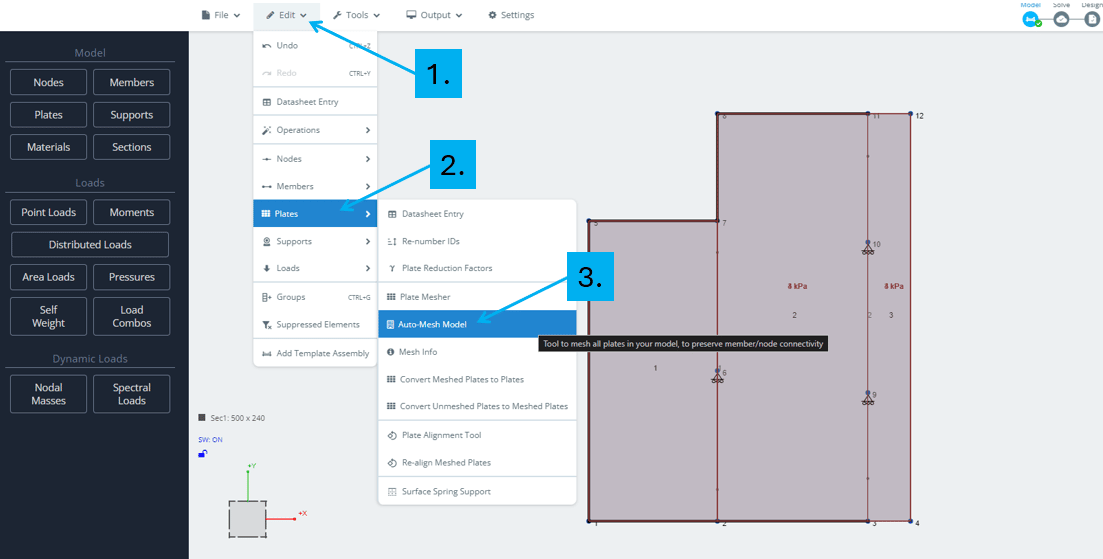Choose Add Template Assembly
This screenshot has height=559, width=1103.
click(315, 354)
